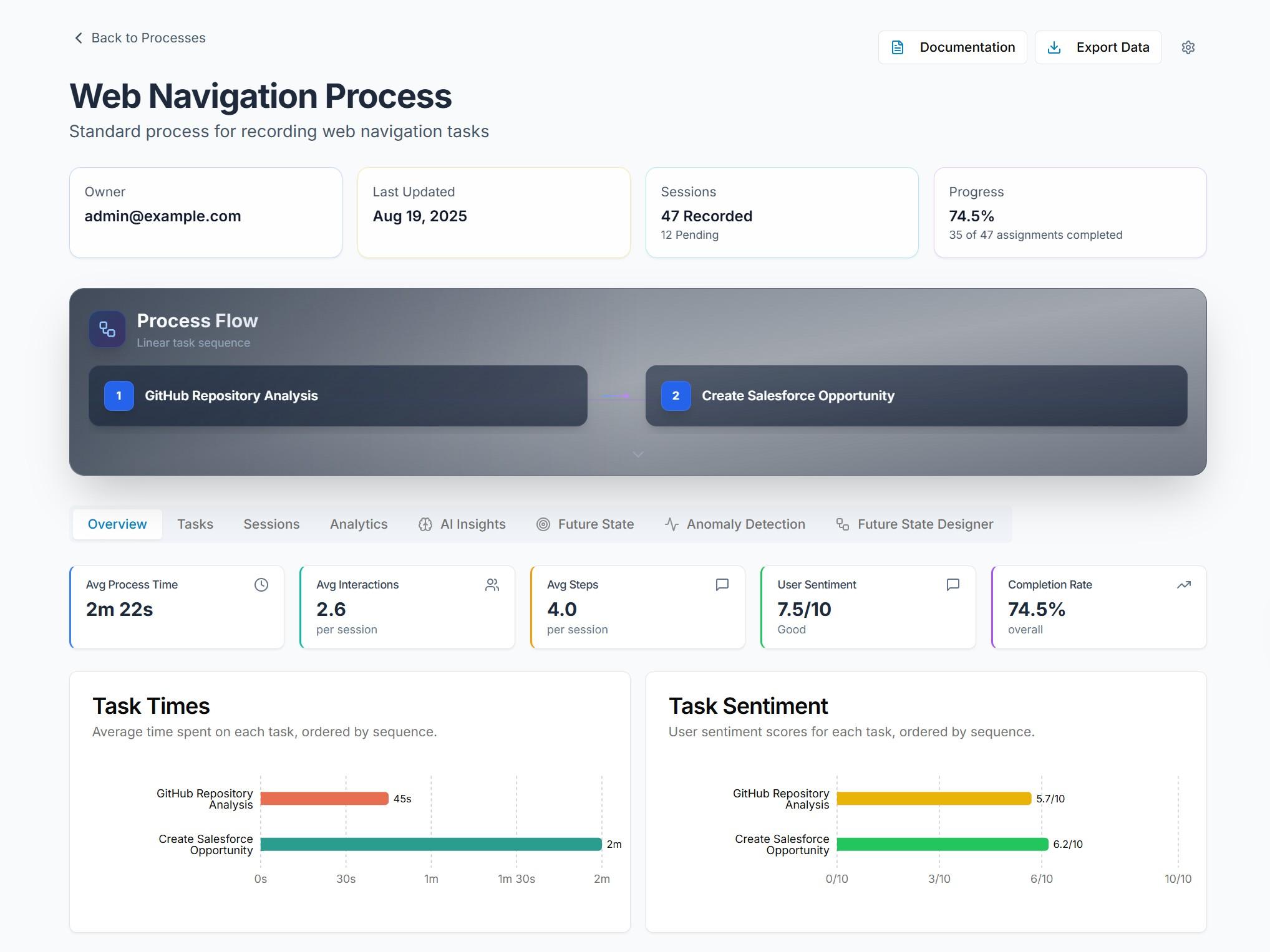Click the teal Create Salesforce Opportunity time bar
The image size is (1270, 952).
point(430,844)
